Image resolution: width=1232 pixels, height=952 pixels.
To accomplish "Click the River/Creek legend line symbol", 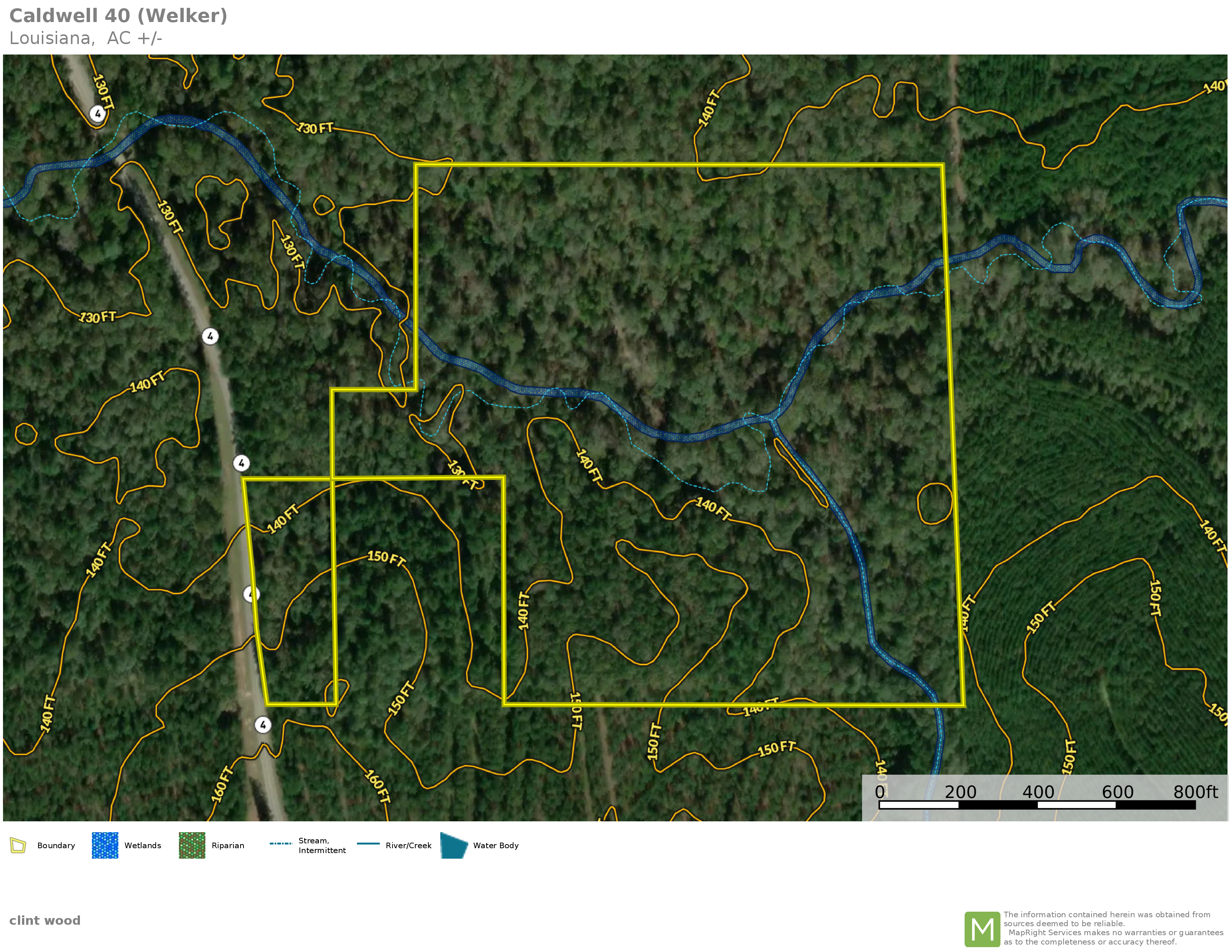I will point(368,844).
